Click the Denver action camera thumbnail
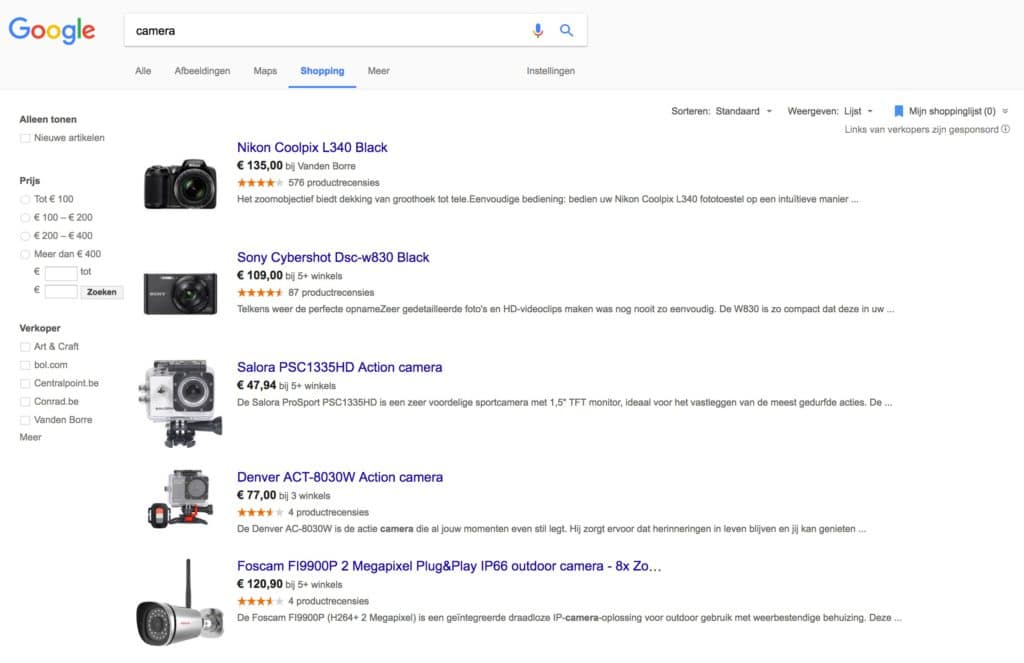Viewport: 1024px width, 663px height. pyautogui.click(x=181, y=498)
